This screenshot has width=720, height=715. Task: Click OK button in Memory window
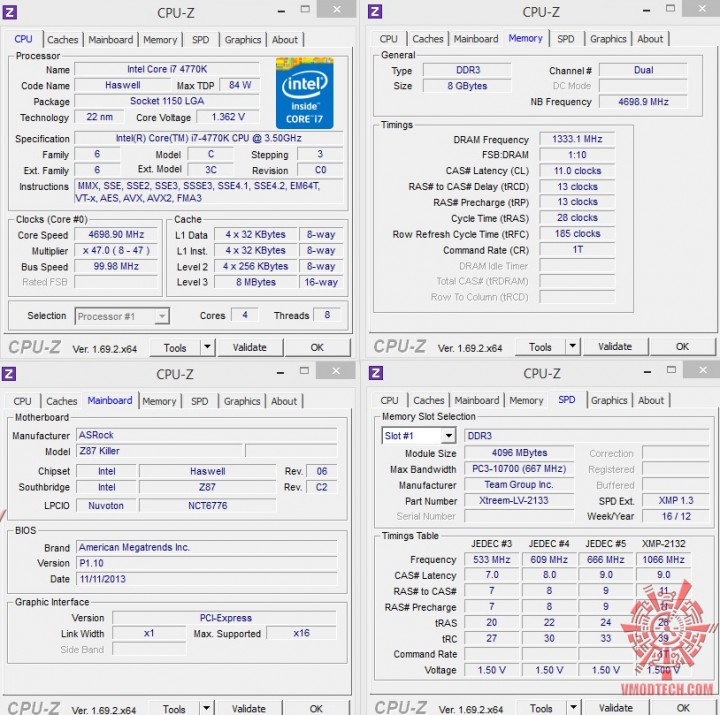tap(682, 346)
